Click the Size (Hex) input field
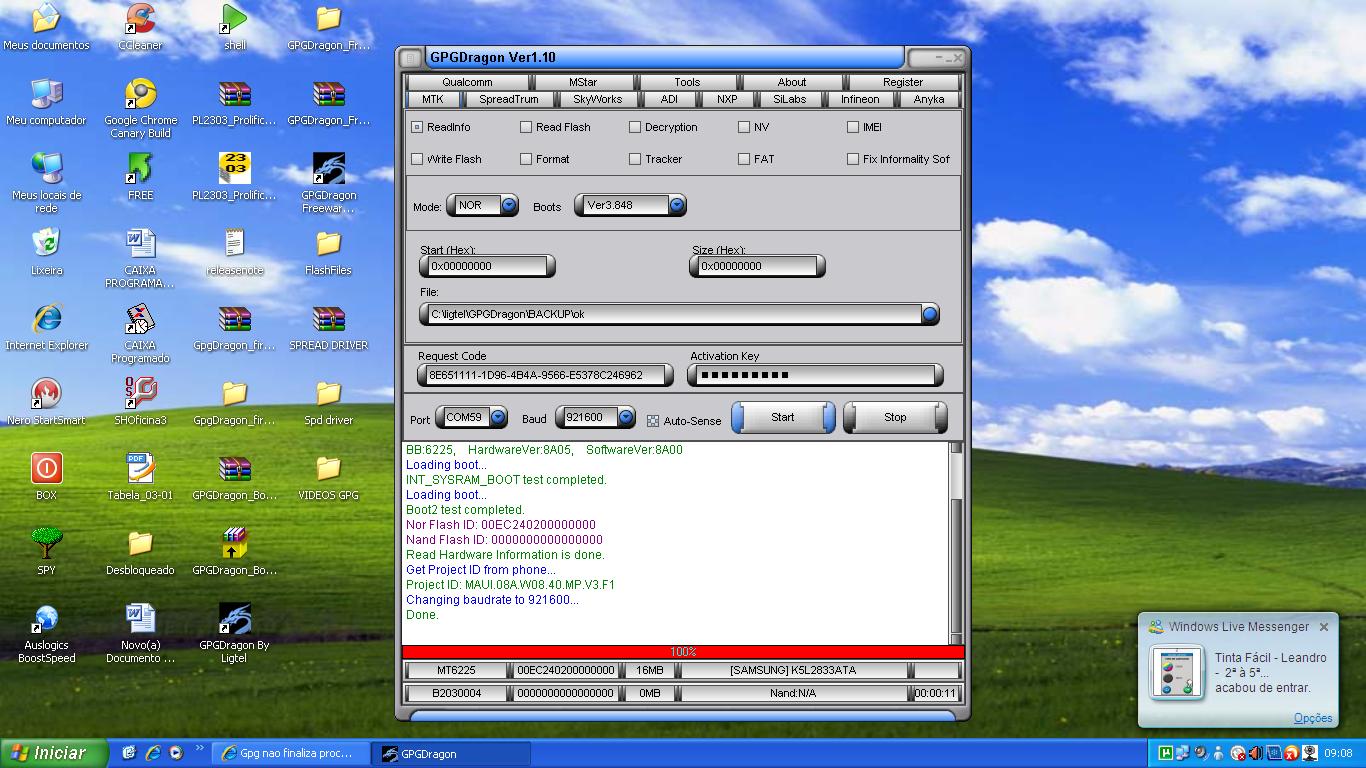 click(757, 266)
